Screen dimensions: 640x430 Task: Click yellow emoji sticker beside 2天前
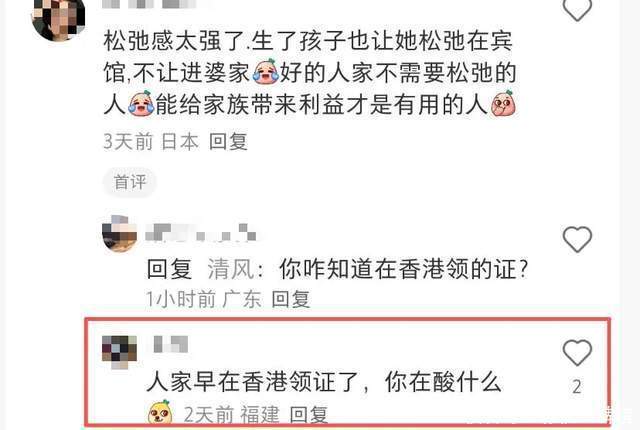click(x=160, y=412)
